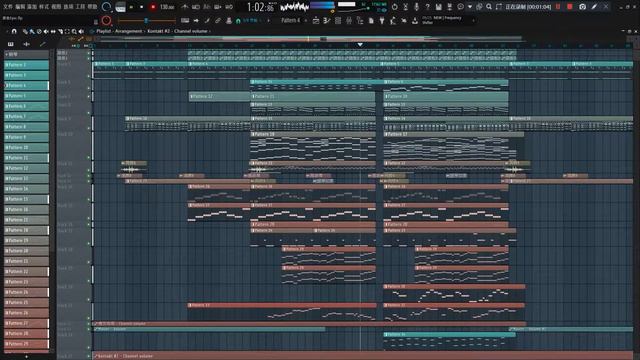The height and width of the screenshot is (360, 640).
Task: Show audio clips tab in picker panel
Action: tap(27, 44)
